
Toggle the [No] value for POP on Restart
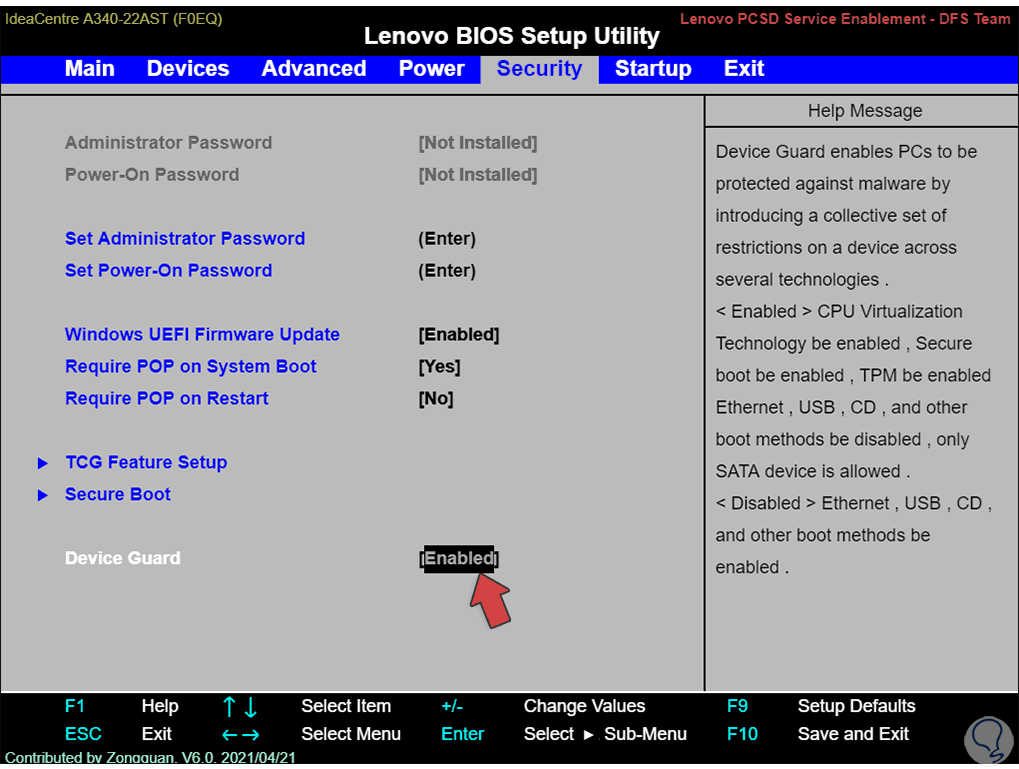436,398
